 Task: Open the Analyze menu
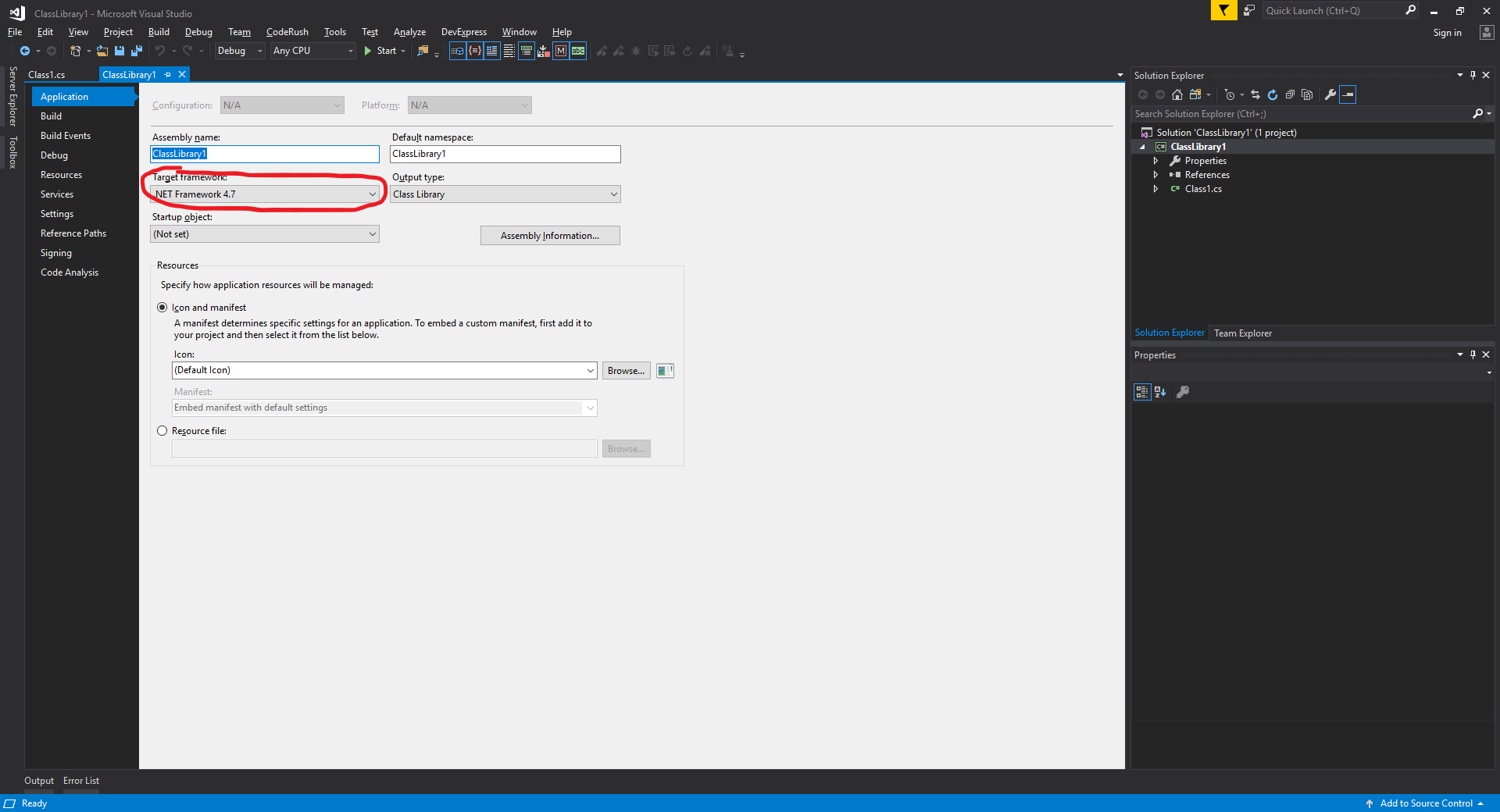[409, 32]
